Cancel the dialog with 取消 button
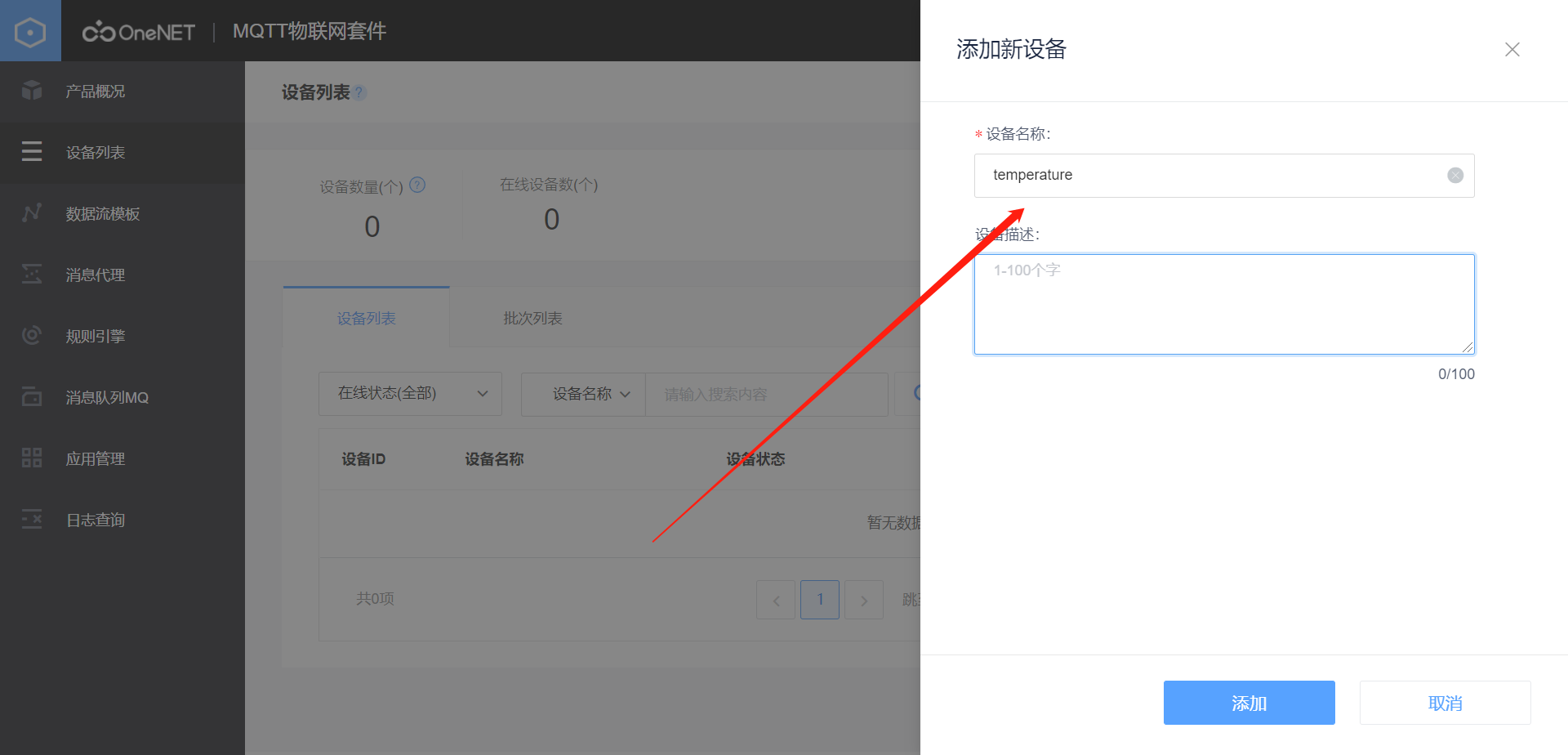 tap(1445, 703)
